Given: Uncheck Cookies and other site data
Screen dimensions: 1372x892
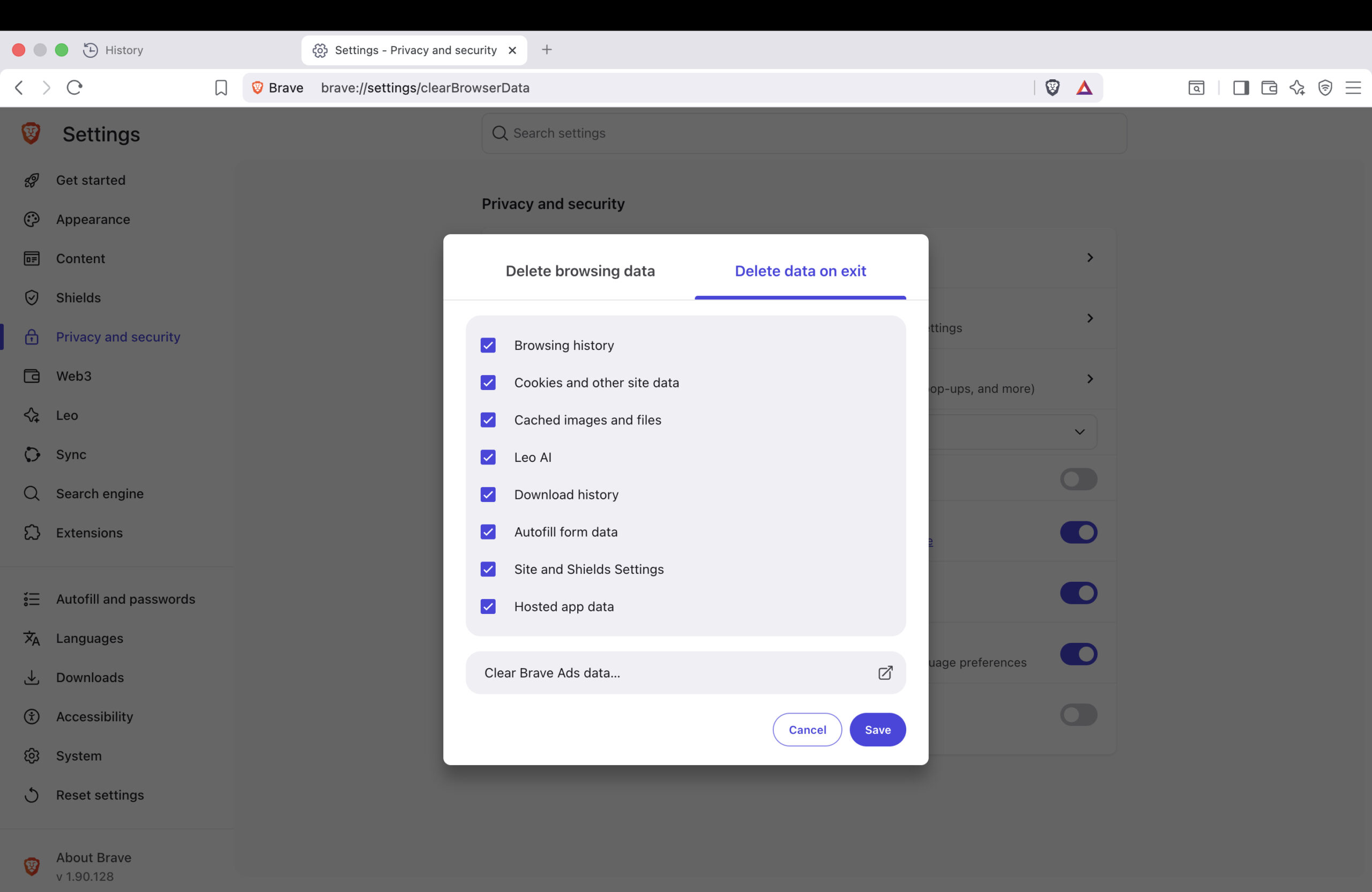Looking at the screenshot, I should point(488,383).
